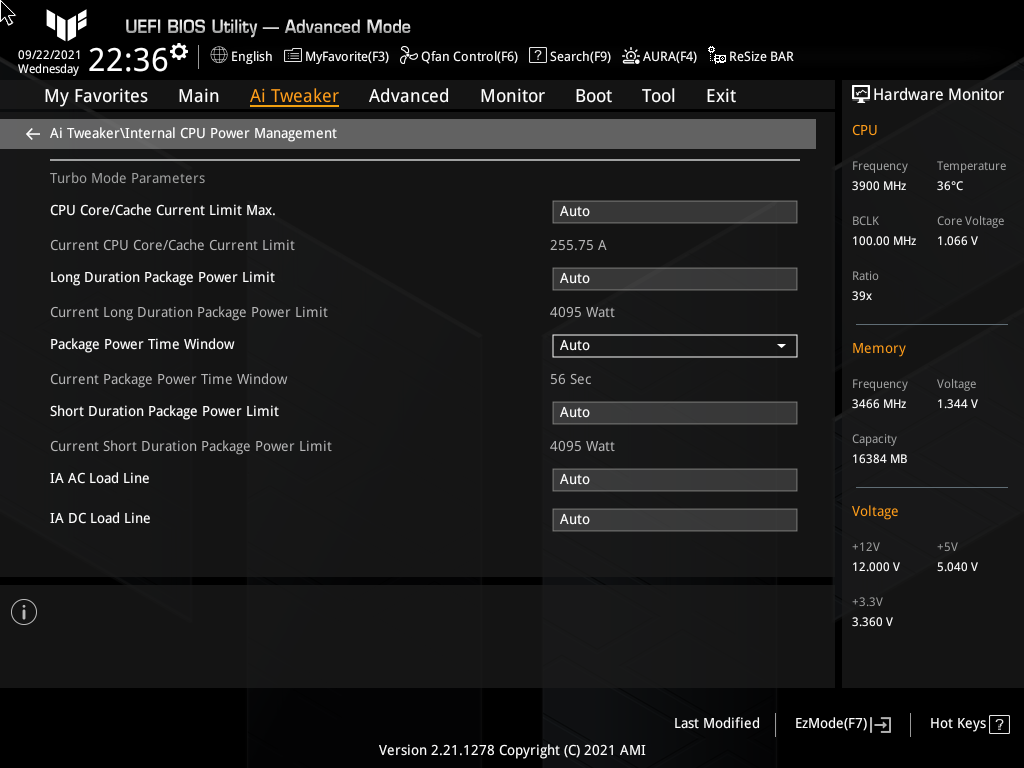Image resolution: width=1024 pixels, height=768 pixels.
Task: Click the 100.00 MHz BCLK value
Action: click(884, 241)
